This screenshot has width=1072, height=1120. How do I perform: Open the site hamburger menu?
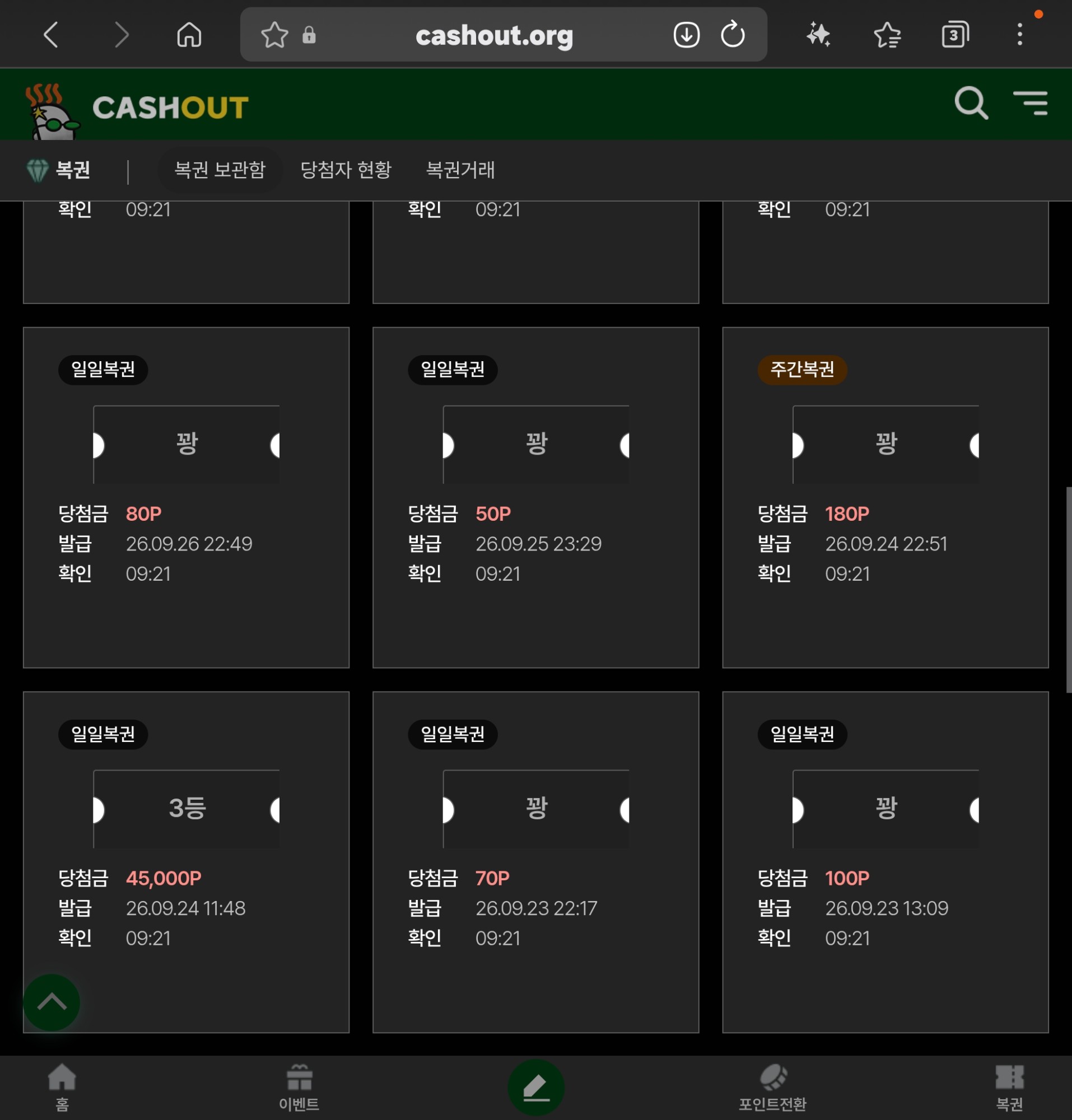coord(1031,104)
